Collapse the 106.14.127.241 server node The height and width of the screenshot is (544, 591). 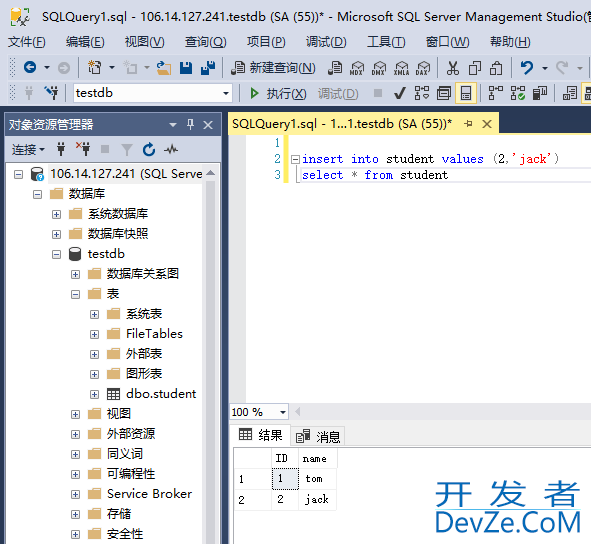[x=18, y=174]
